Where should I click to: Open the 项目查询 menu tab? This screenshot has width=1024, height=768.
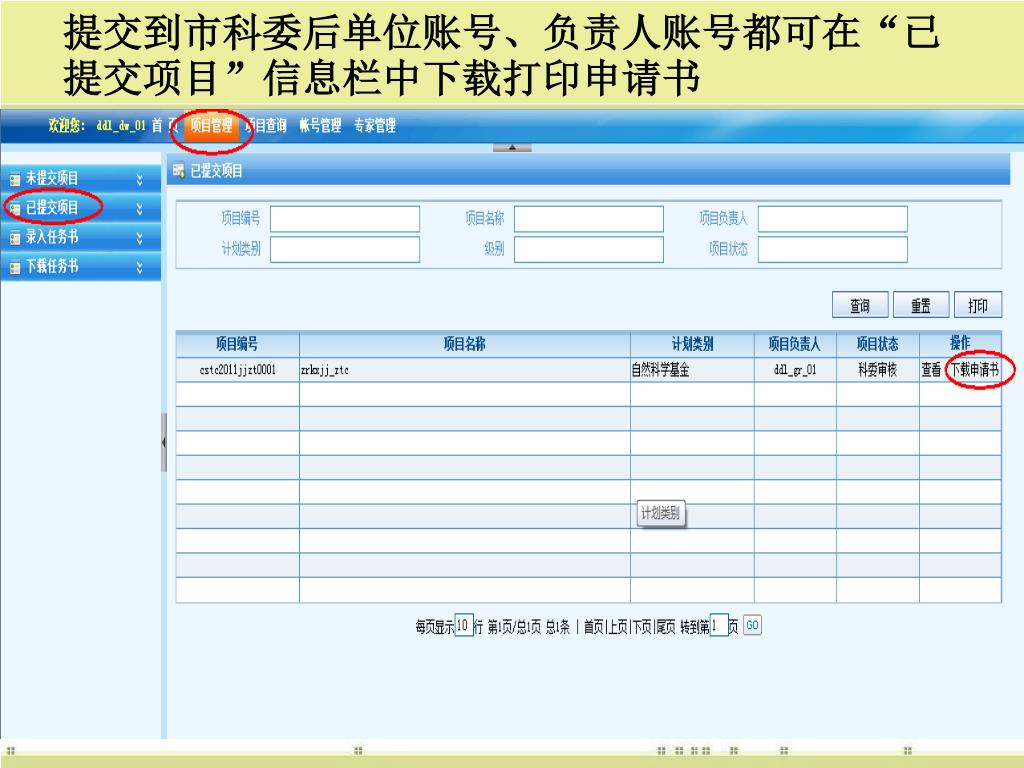pyautogui.click(x=266, y=125)
